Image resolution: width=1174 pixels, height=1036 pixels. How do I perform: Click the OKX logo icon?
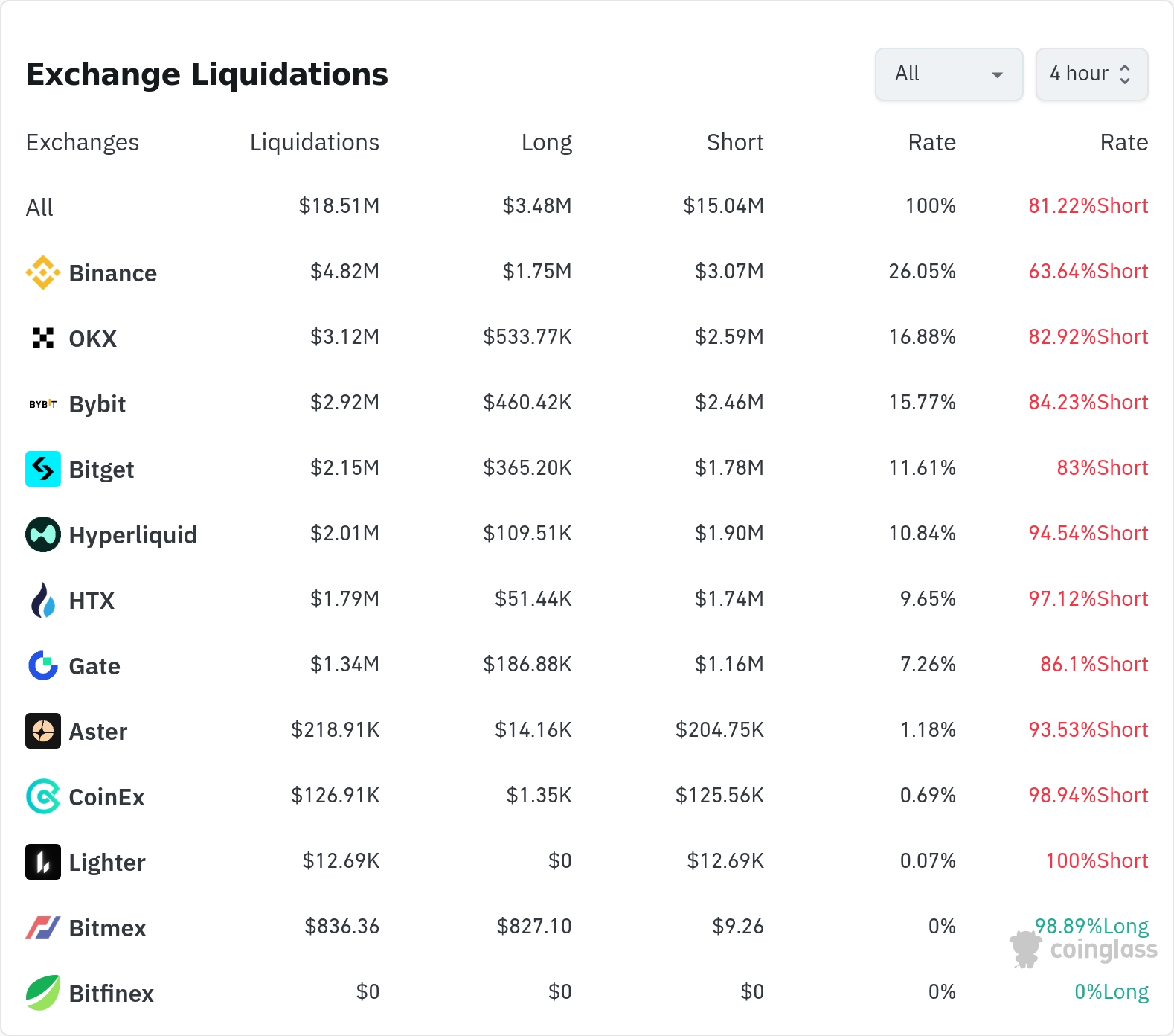point(43,338)
